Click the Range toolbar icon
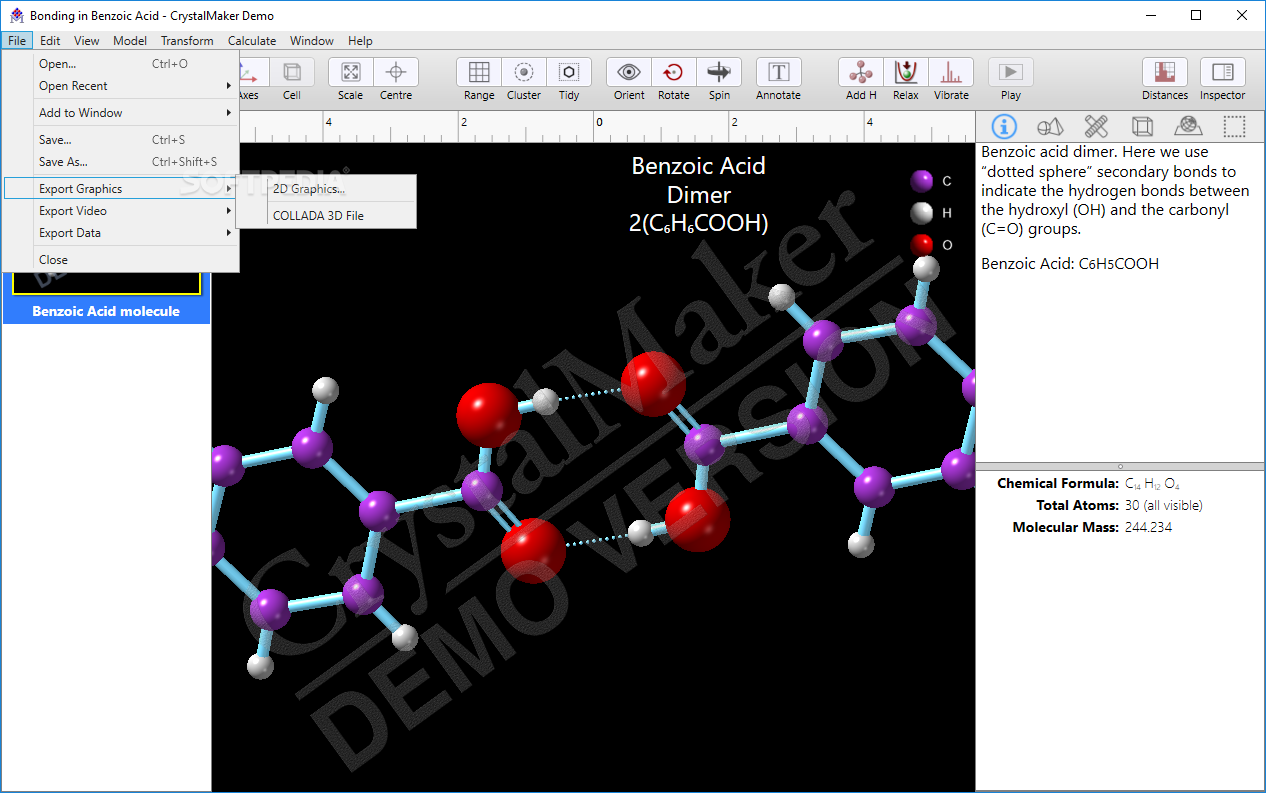Image resolution: width=1266 pixels, height=793 pixels. click(x=479, y=72)
